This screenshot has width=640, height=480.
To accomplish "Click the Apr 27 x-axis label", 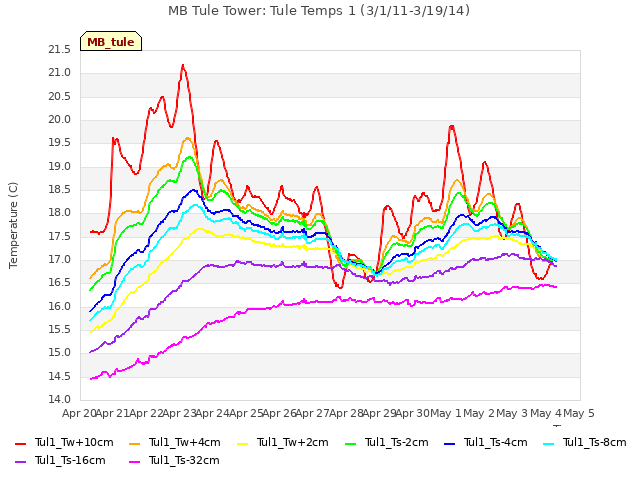I will 313,413.
